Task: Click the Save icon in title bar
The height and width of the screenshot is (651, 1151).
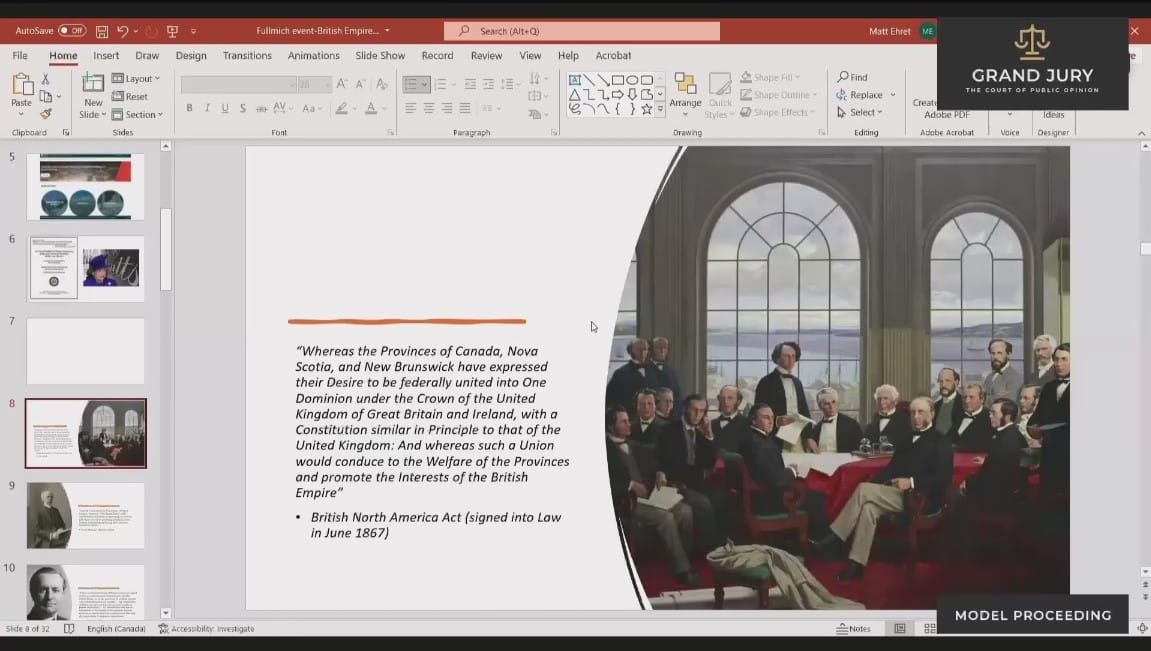Action: 102,31
